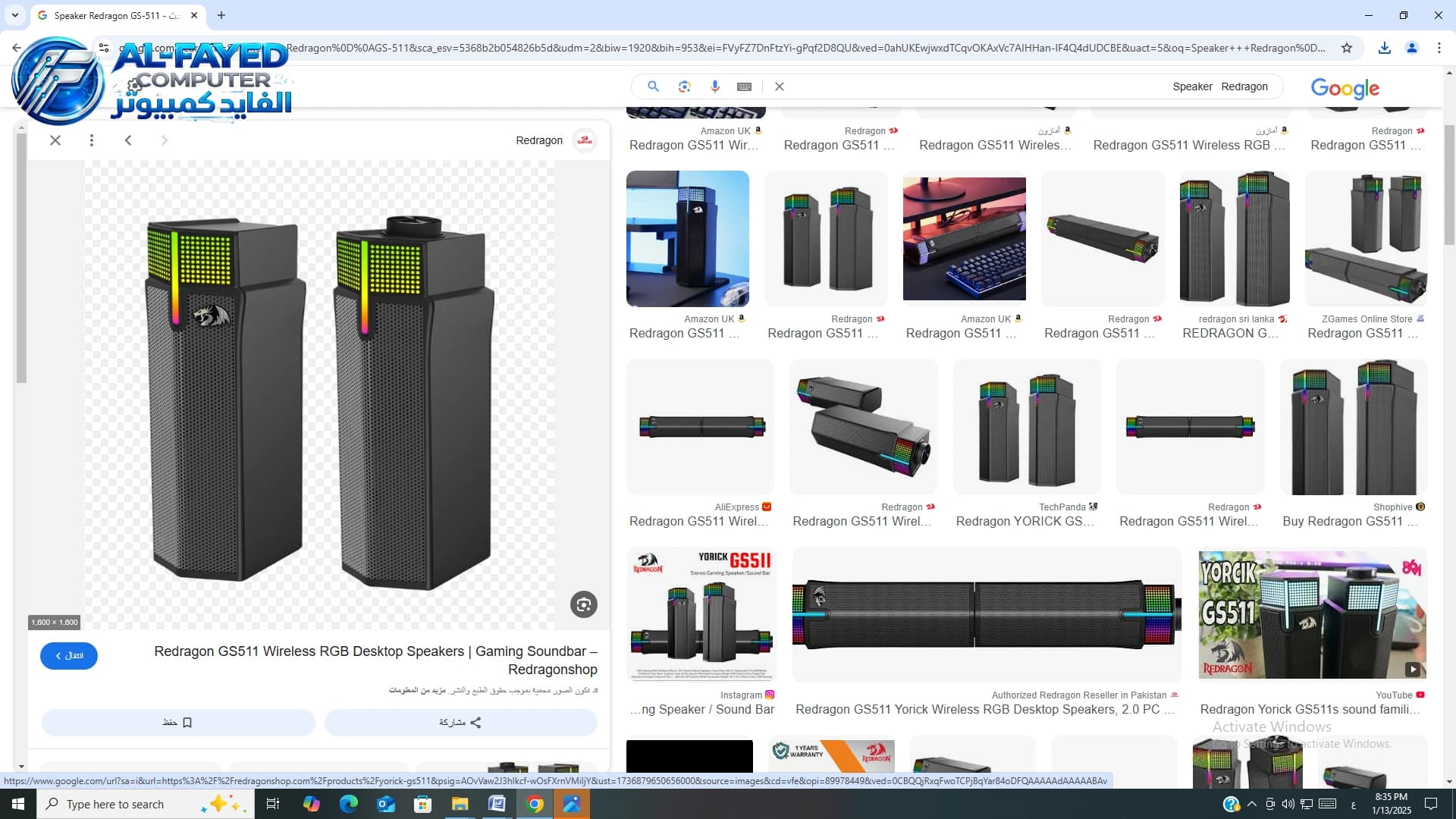Open Microsoft Store from taskbar
Image resolution: width=1456 pixels, height=819 pixels.
[x=422, y=804]
